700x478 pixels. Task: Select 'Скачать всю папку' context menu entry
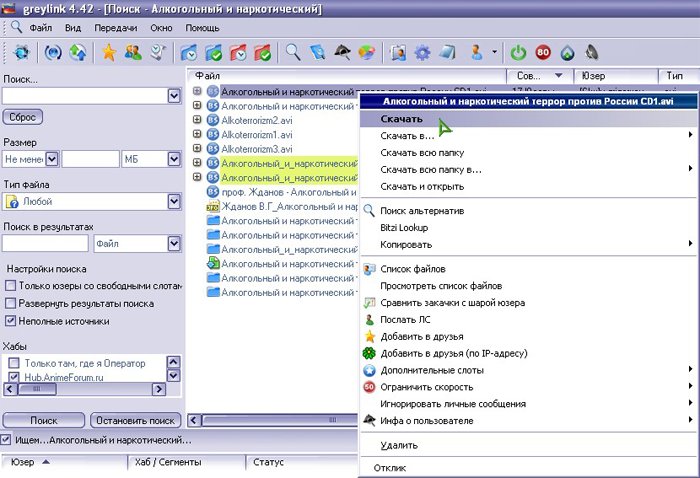tap(529, 153)
